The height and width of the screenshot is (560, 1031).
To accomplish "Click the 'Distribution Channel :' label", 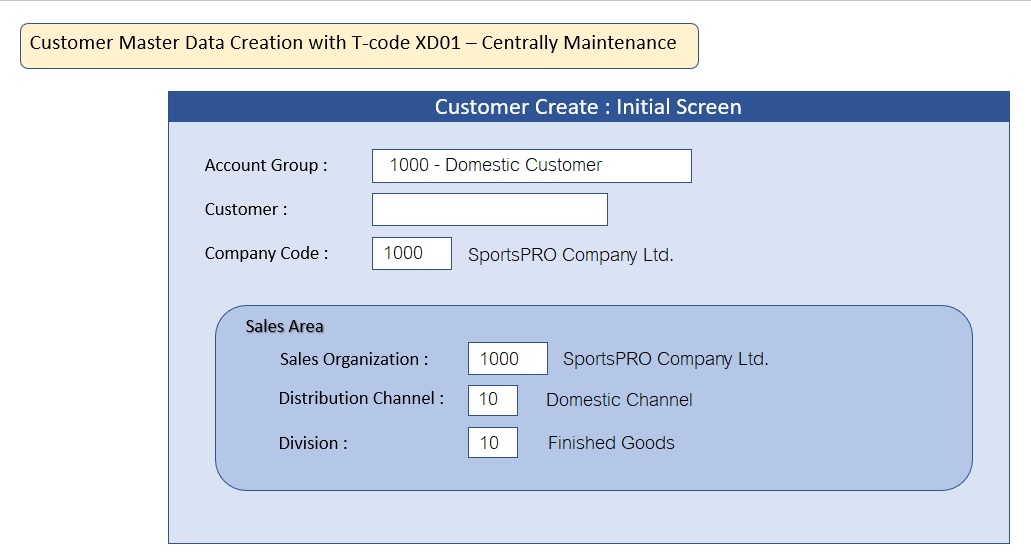I will 361,398.
